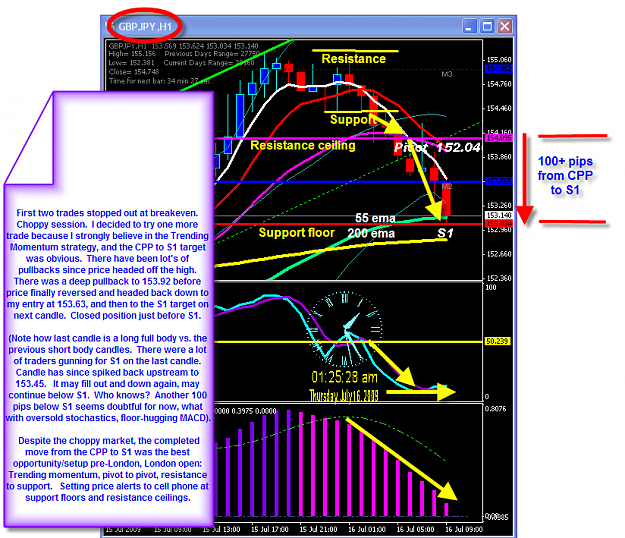Screen dimensions: 625x538
Task: Click the 16 Jul 05:00 time axis label
Action: pyautogui.click(x=415, y=530)
